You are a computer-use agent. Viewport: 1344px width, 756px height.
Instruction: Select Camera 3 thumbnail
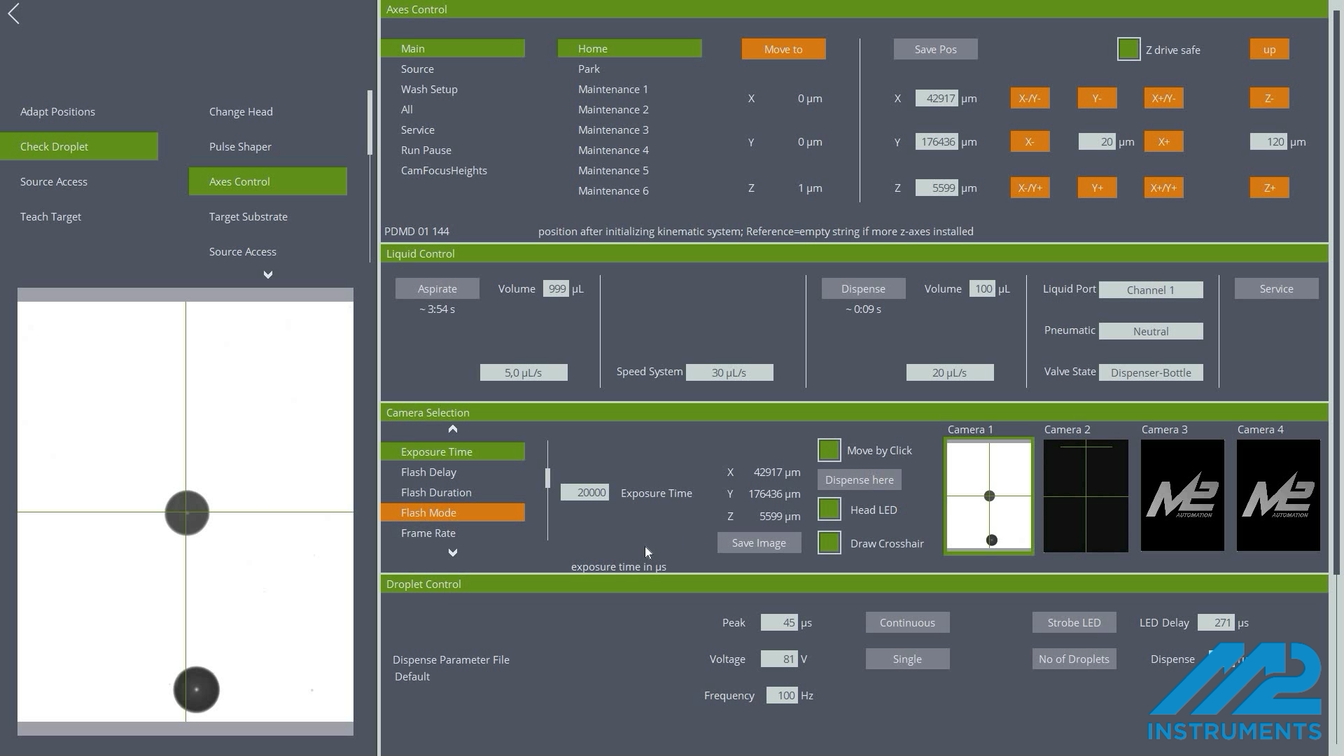pos(1182,496)
